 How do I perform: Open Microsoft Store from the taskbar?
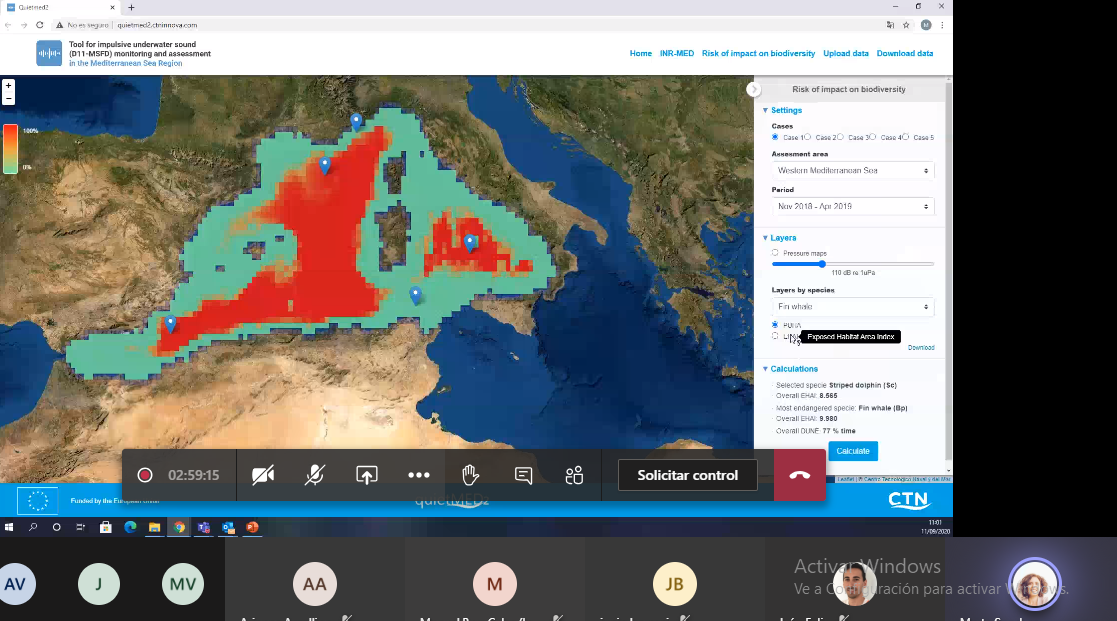(105, 528)
